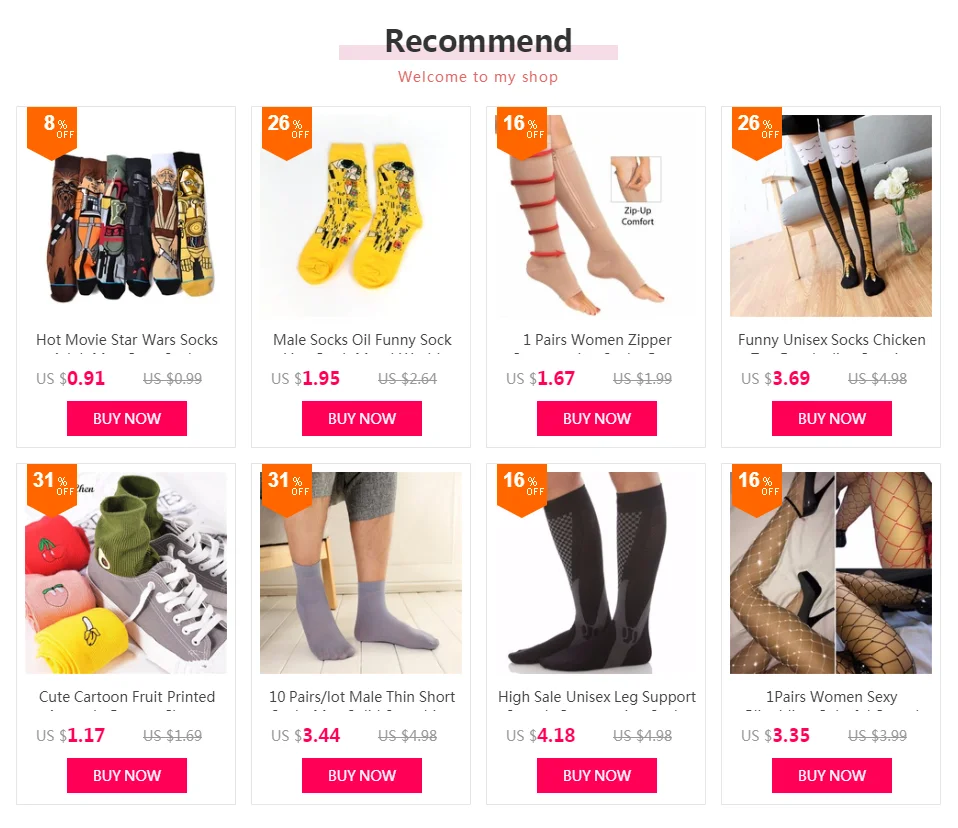This screenshot has width=958, height=828.
Task: Open the Cute Cartoon Fruit Printed title link
Action: [x=127, y=697]
